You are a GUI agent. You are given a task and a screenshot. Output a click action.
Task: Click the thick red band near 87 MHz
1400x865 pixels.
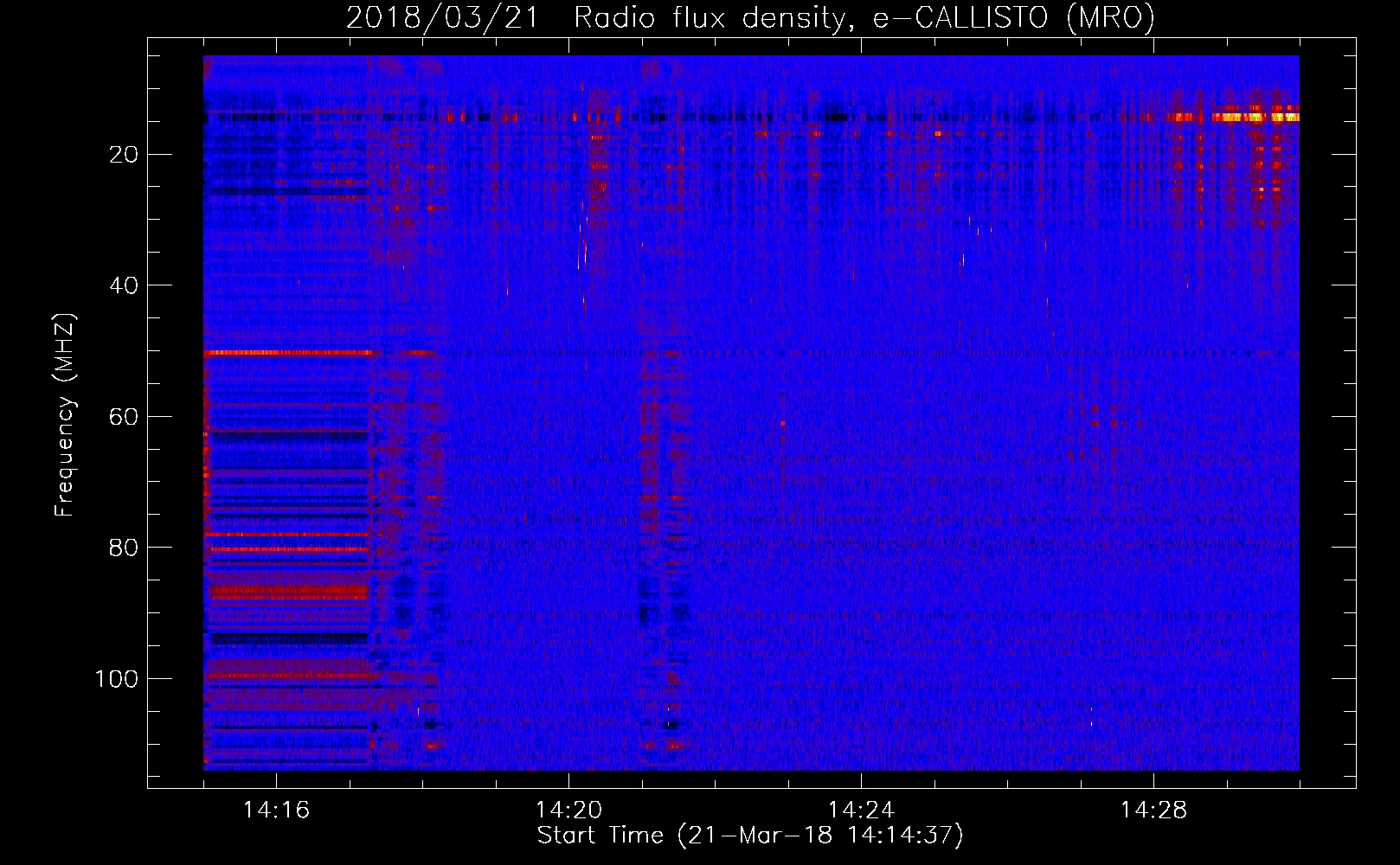(289, 593)
